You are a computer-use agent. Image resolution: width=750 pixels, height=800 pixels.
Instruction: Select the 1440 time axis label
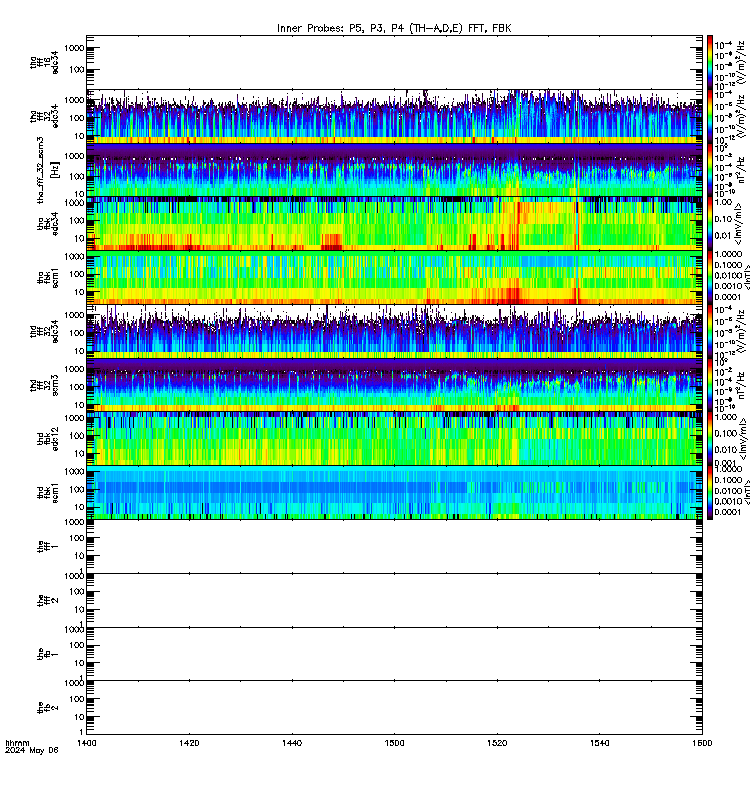(292, 743)
